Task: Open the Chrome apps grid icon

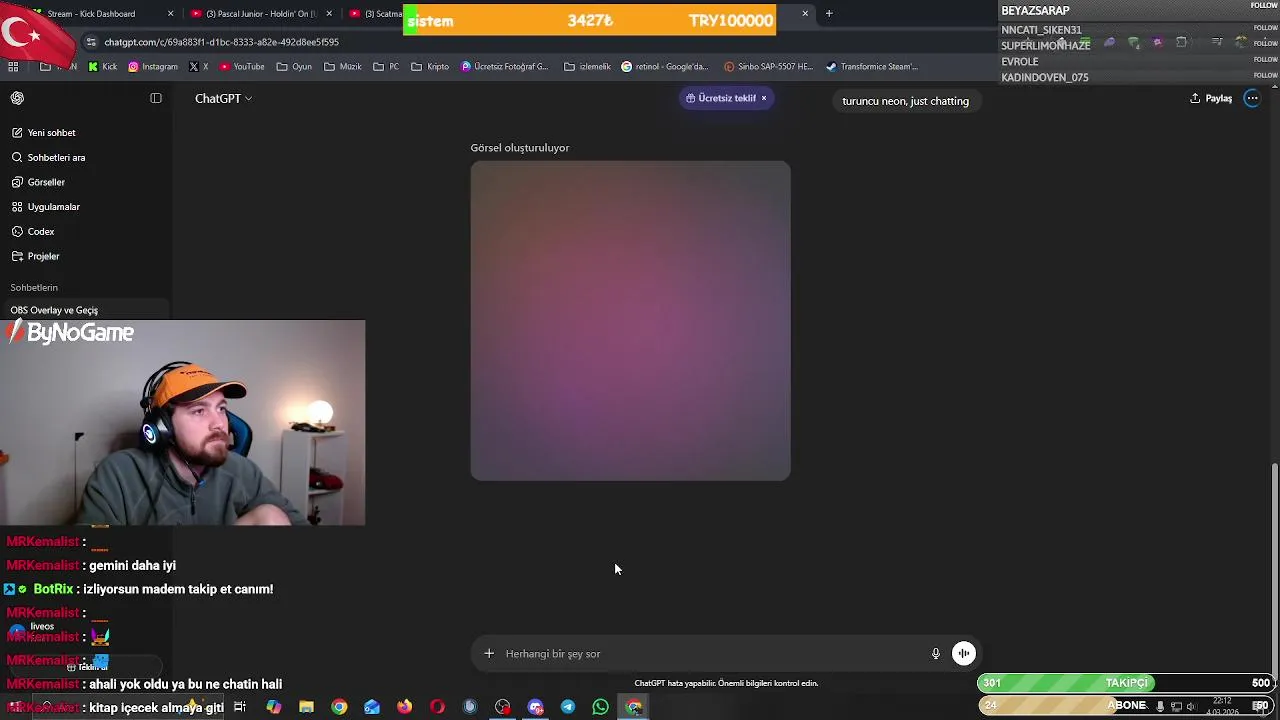Action: tap(13, 67)
